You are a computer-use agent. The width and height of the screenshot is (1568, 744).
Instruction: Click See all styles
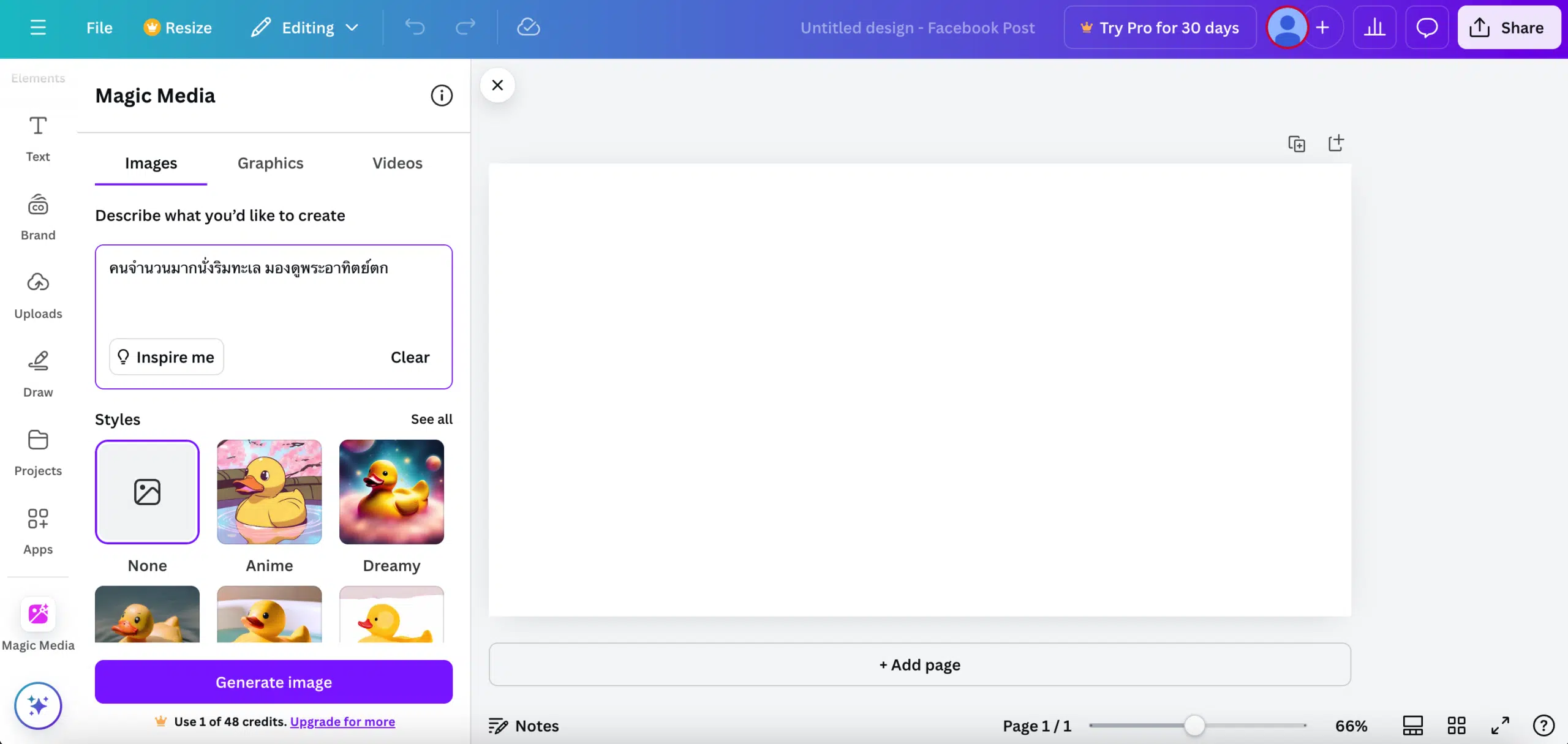[432, 419]
